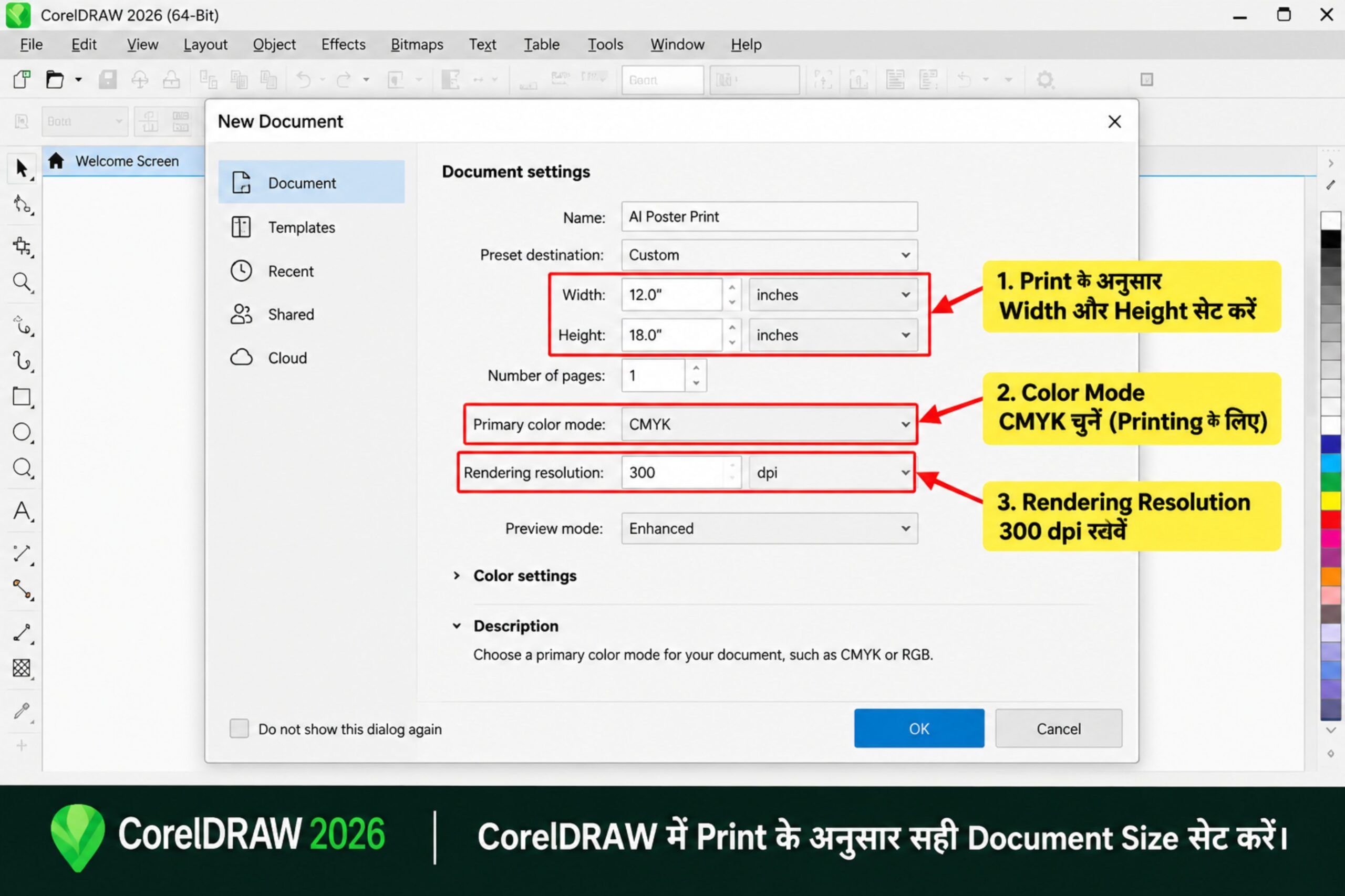Viewport: 1345px width, 896px height.
Task: Click the Undo arrow in toolbar
Action: [303, 79]
